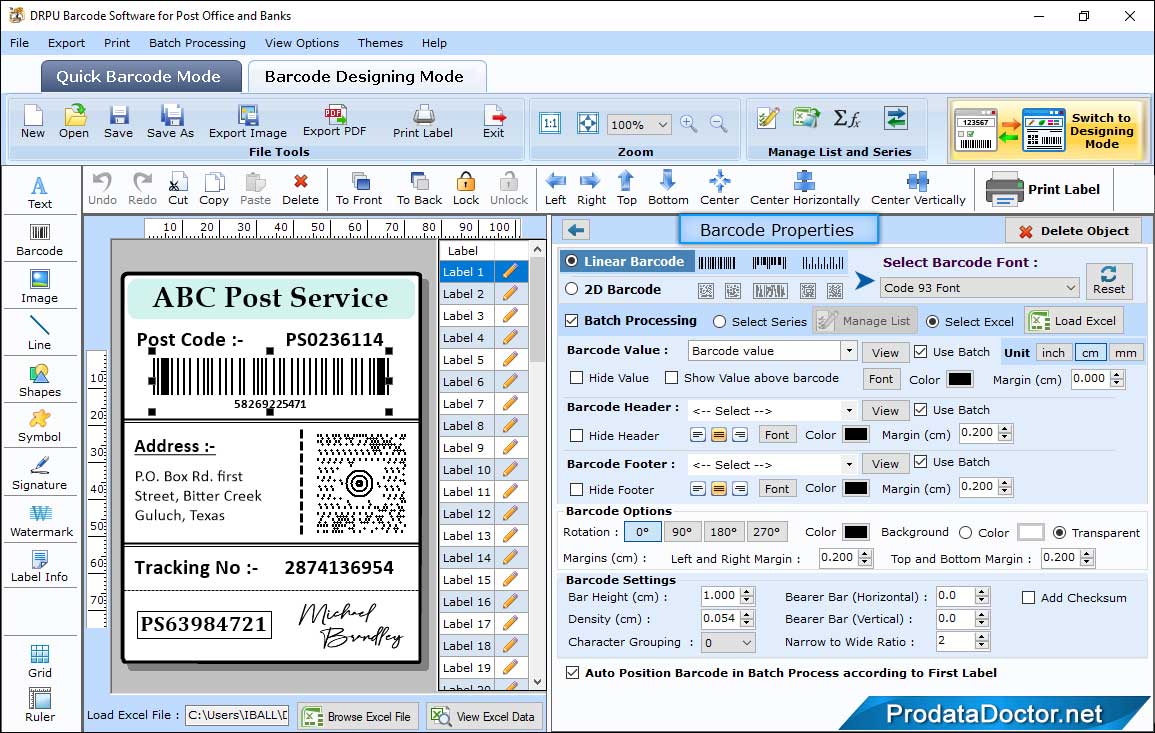The height and width of the screenshot is (733, 1155).
Task: Go back with the blue arrow in properties
Action: click(x=576, y=231)
